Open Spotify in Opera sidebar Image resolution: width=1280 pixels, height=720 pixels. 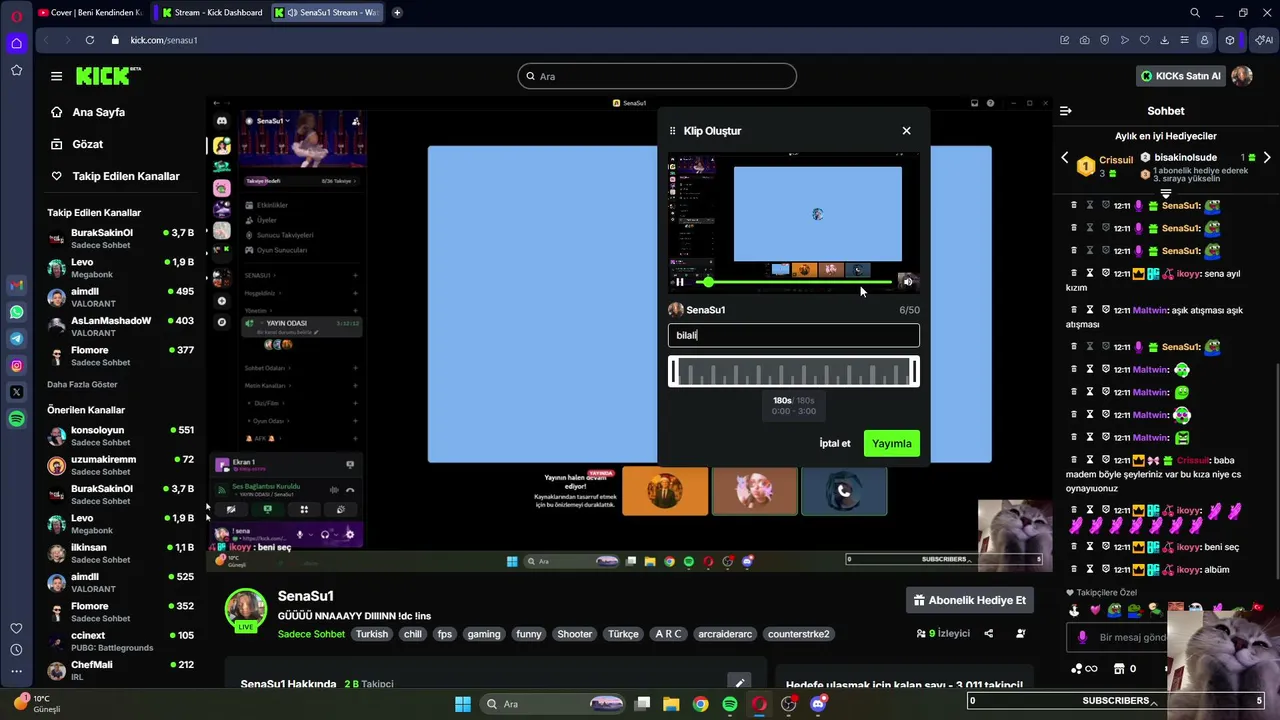pyautogui.click(x=16, y=419)
